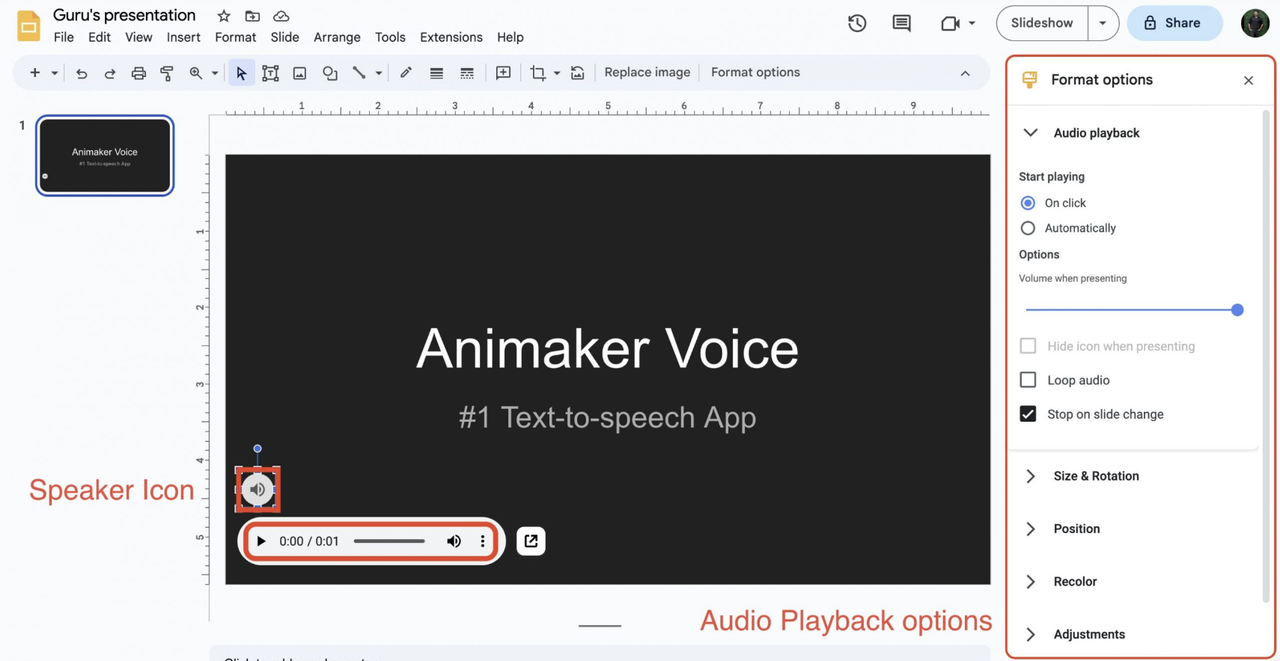The height and width of the screenshot is (661, 1280).
Task: Open the File menu
Action: pyautogui.click(x=63, y=37)
